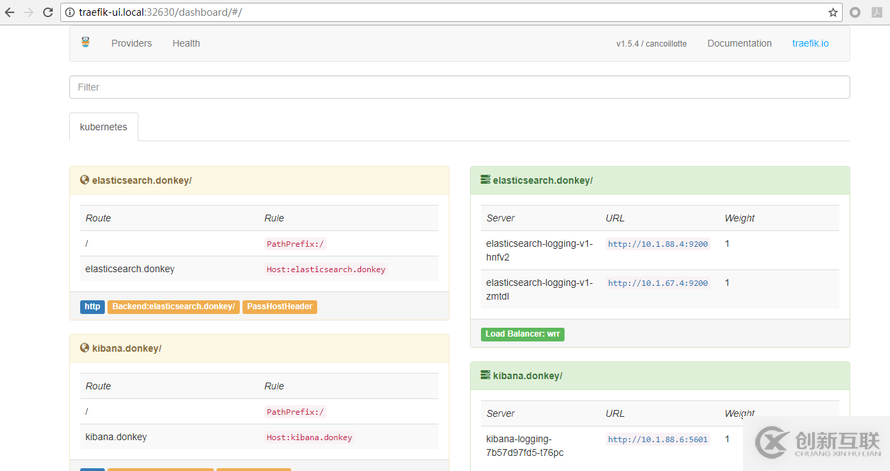
Task: Visit the traefik.io link
Action: pyautogui.click(x=810, y=43)
